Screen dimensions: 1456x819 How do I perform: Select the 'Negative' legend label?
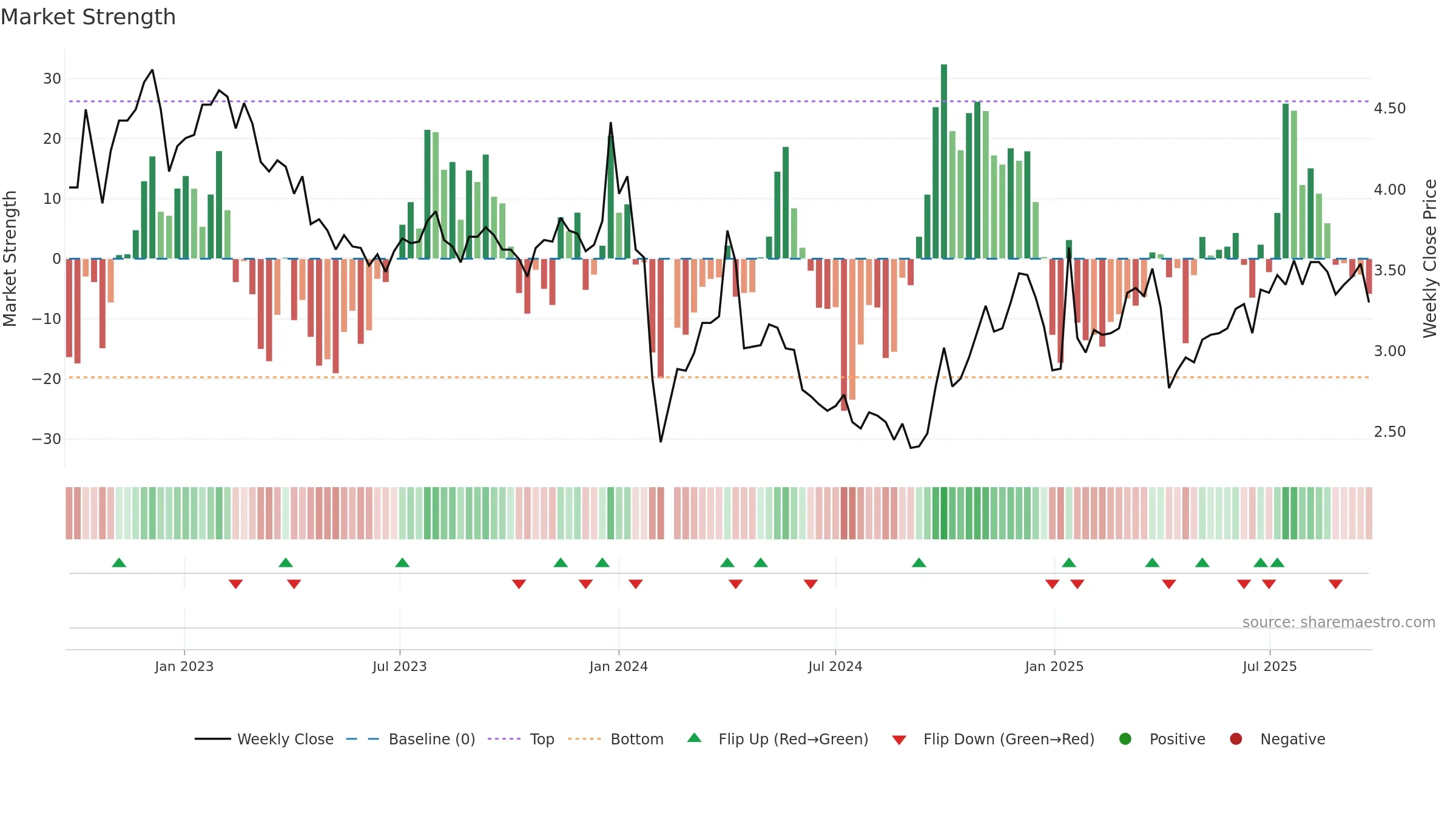[1293, 739]
